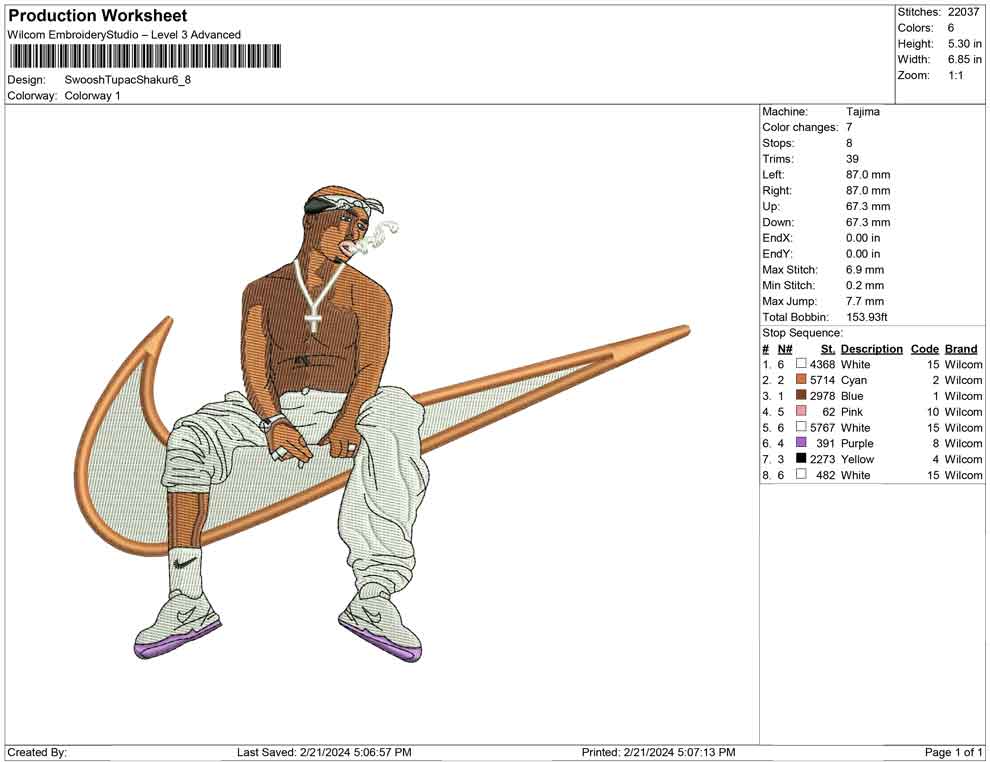Image resolution: width=990 pixels, height=762 pixels.
Task: Click the EndY label
Action: tap(777, 254)
